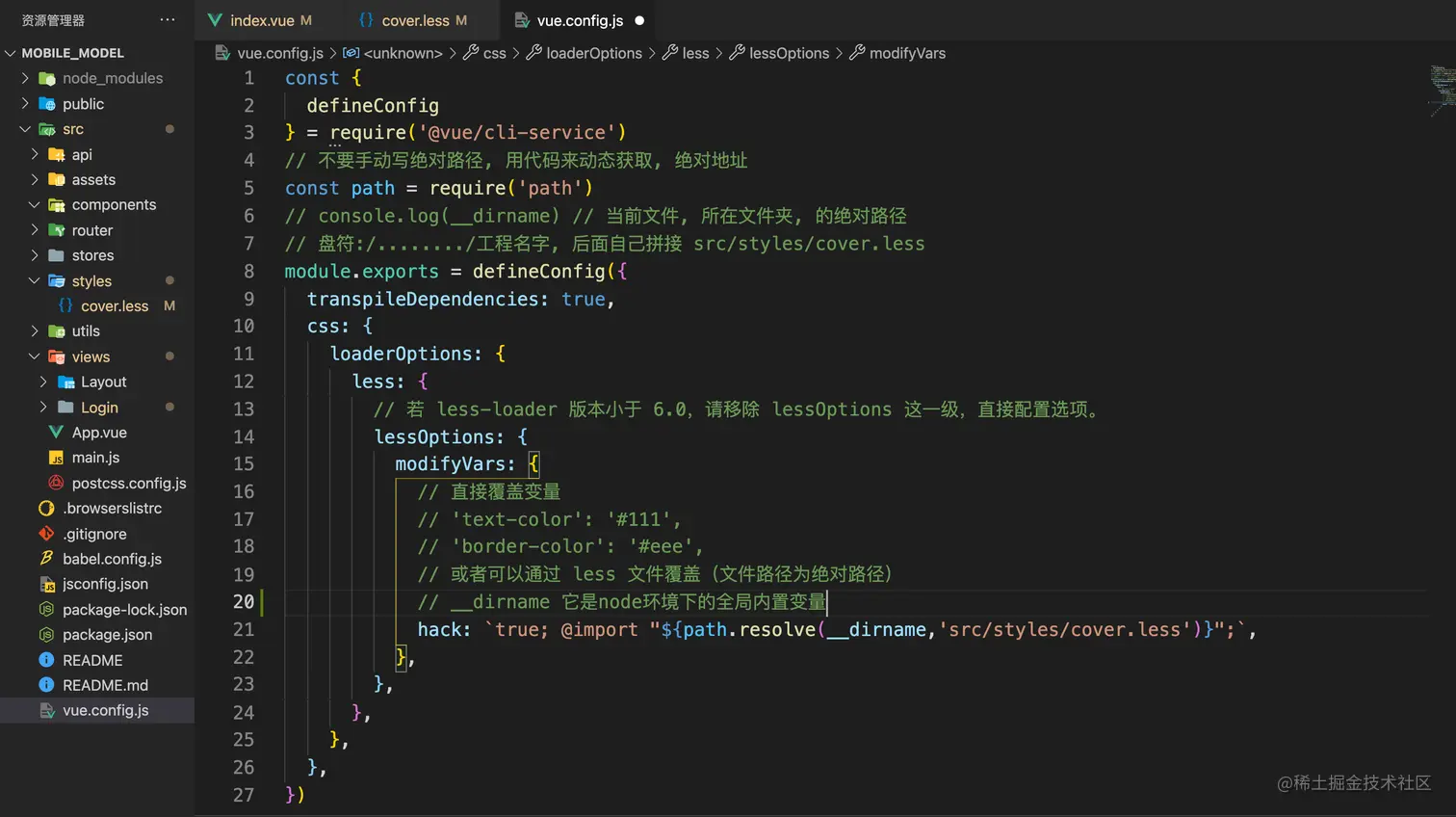Click the loaderOptions breadcrumb segment
The height and width of the screenshot is (817, 1456).
click(x=593, y=53)
